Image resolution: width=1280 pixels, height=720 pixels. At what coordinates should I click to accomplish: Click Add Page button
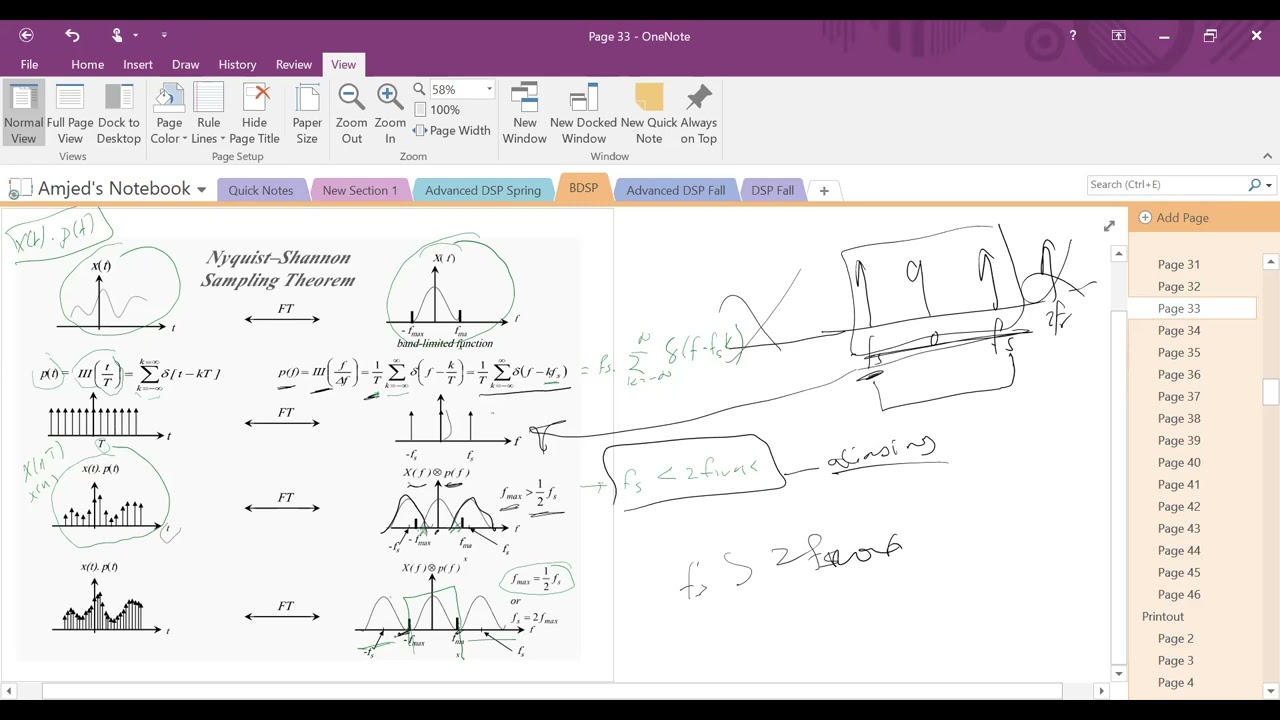click(x=1174, y=217)
